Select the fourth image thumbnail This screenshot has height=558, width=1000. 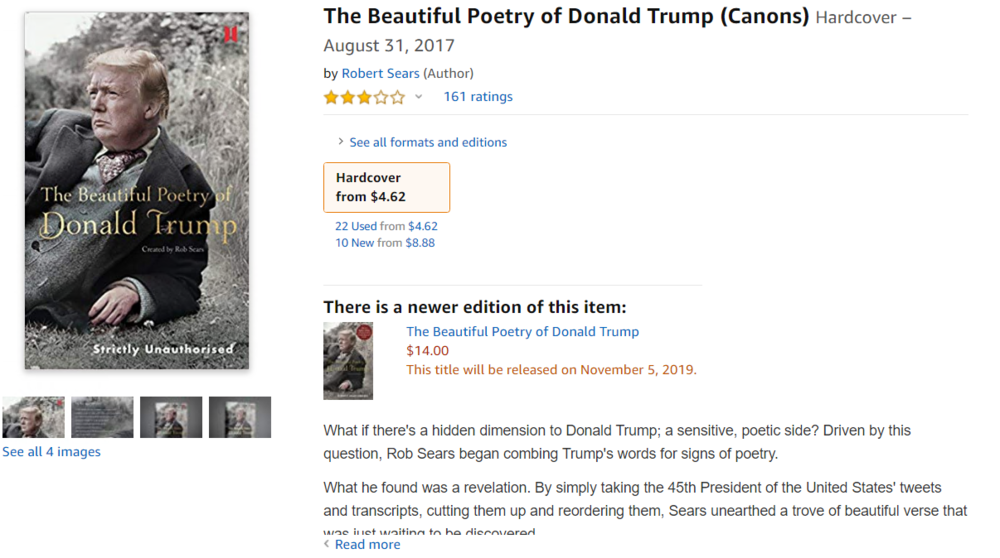pyautogui.click(x=240, y=417)
